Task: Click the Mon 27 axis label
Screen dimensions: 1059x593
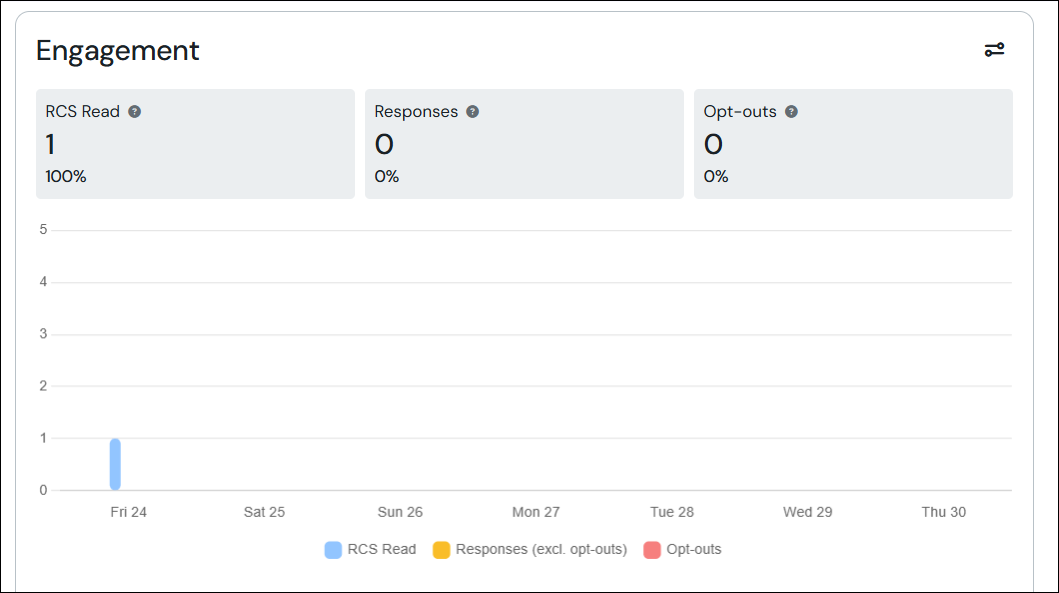Action: (x=536, y=512)
